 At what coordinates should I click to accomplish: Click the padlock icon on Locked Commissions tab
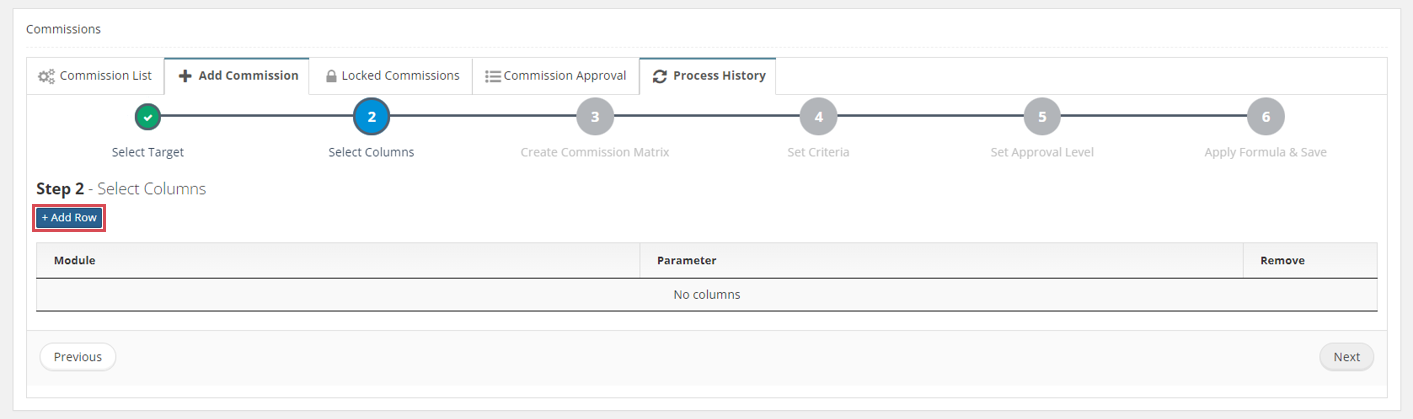pos(331,76)
